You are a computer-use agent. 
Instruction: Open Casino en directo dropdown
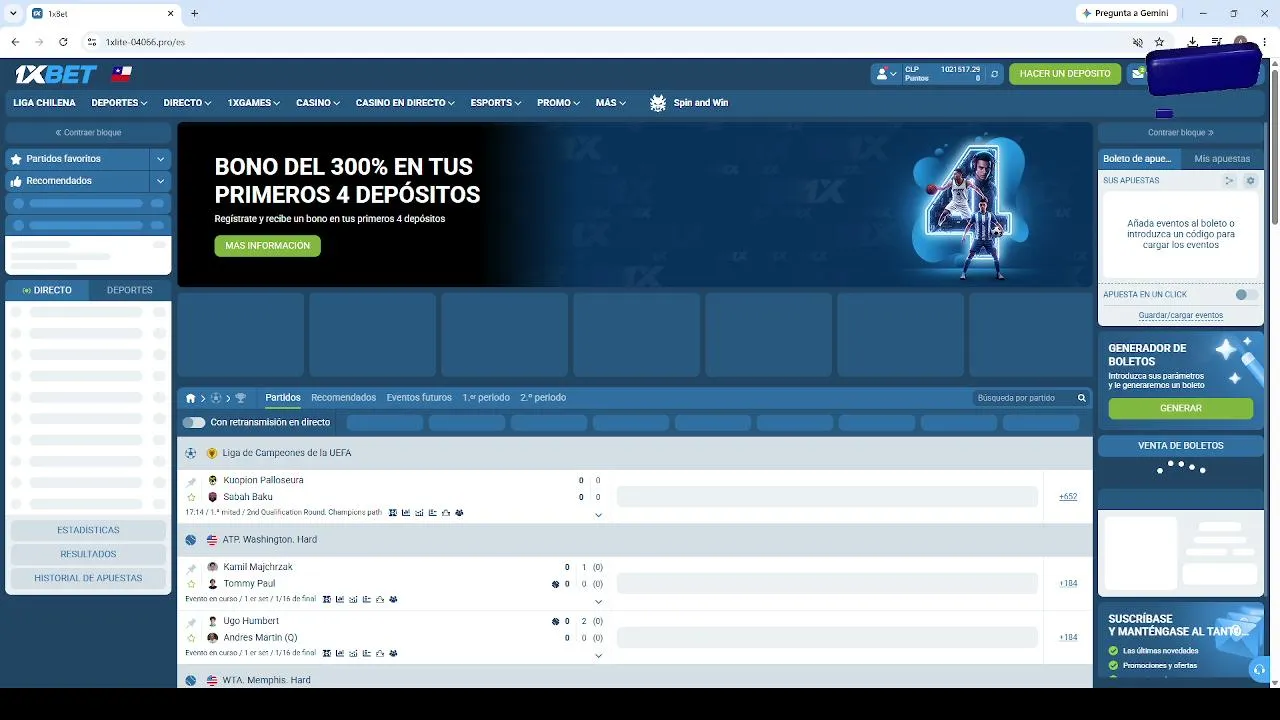[x=405, y=103]
